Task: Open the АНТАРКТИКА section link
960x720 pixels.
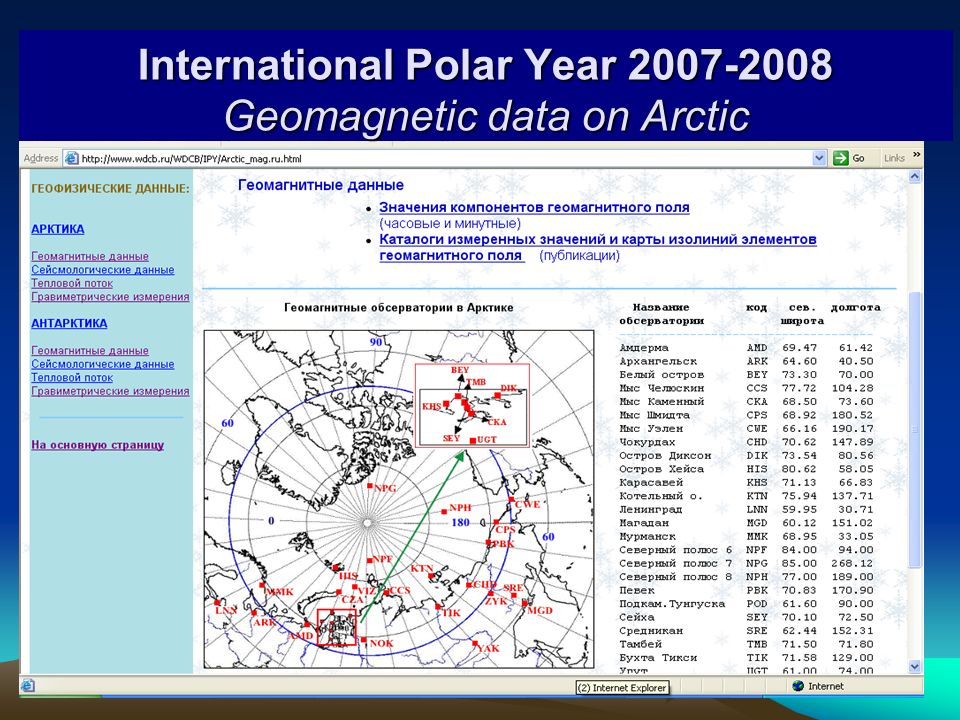Action: [x=69, y=323]
